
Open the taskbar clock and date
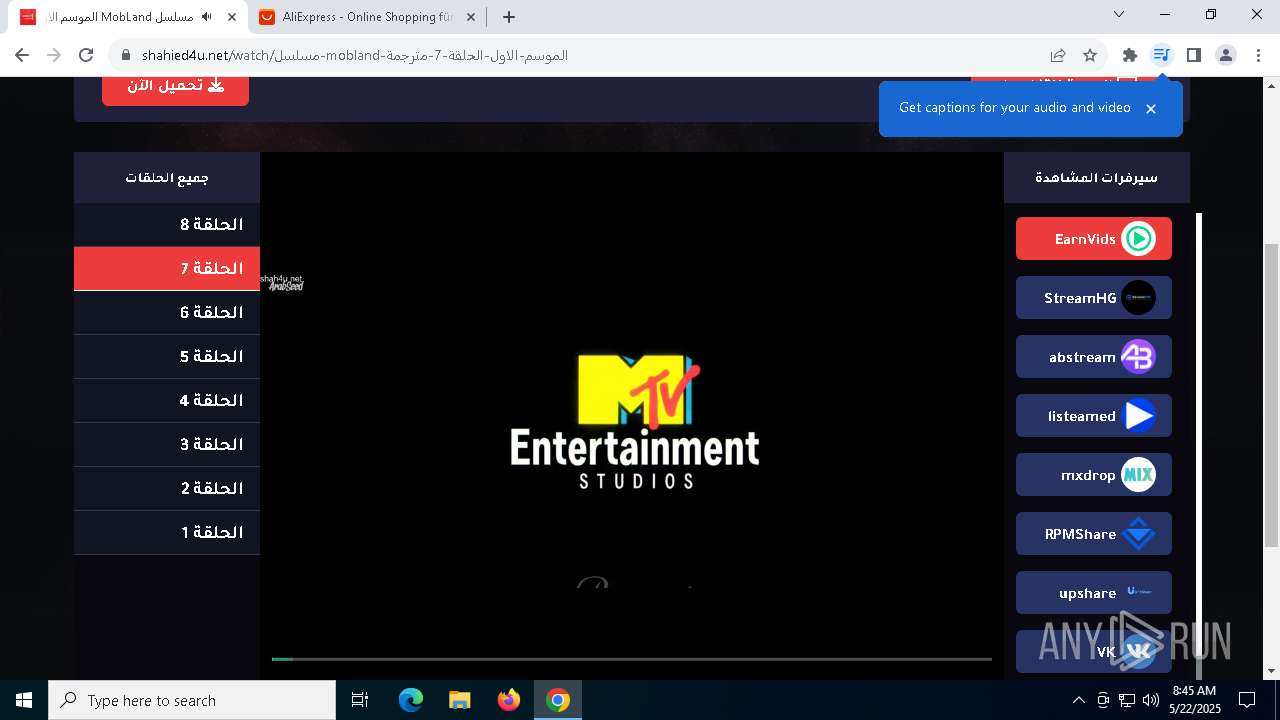tap(1195, 700)
